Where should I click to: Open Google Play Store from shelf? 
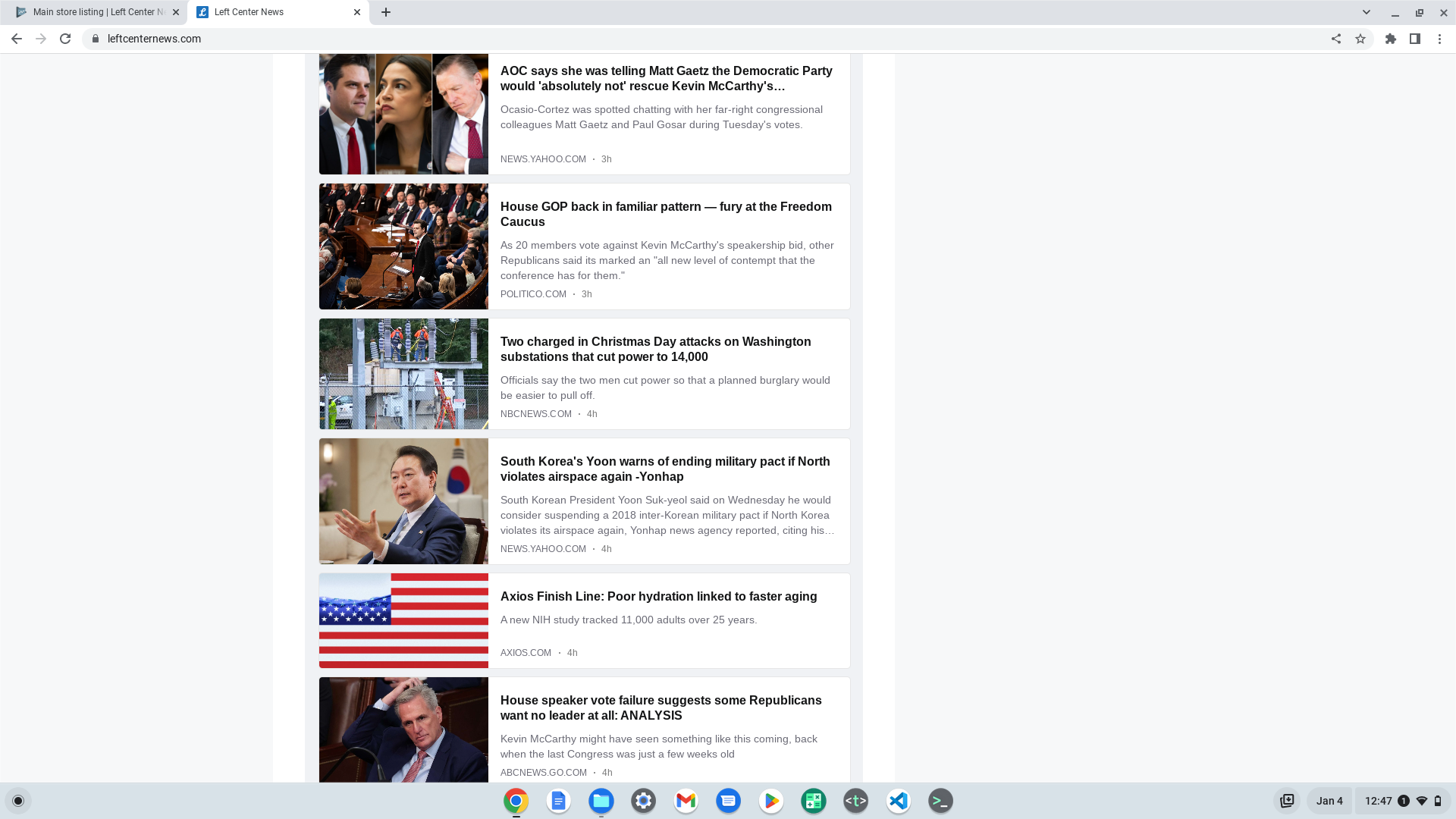tap(771, 801)
